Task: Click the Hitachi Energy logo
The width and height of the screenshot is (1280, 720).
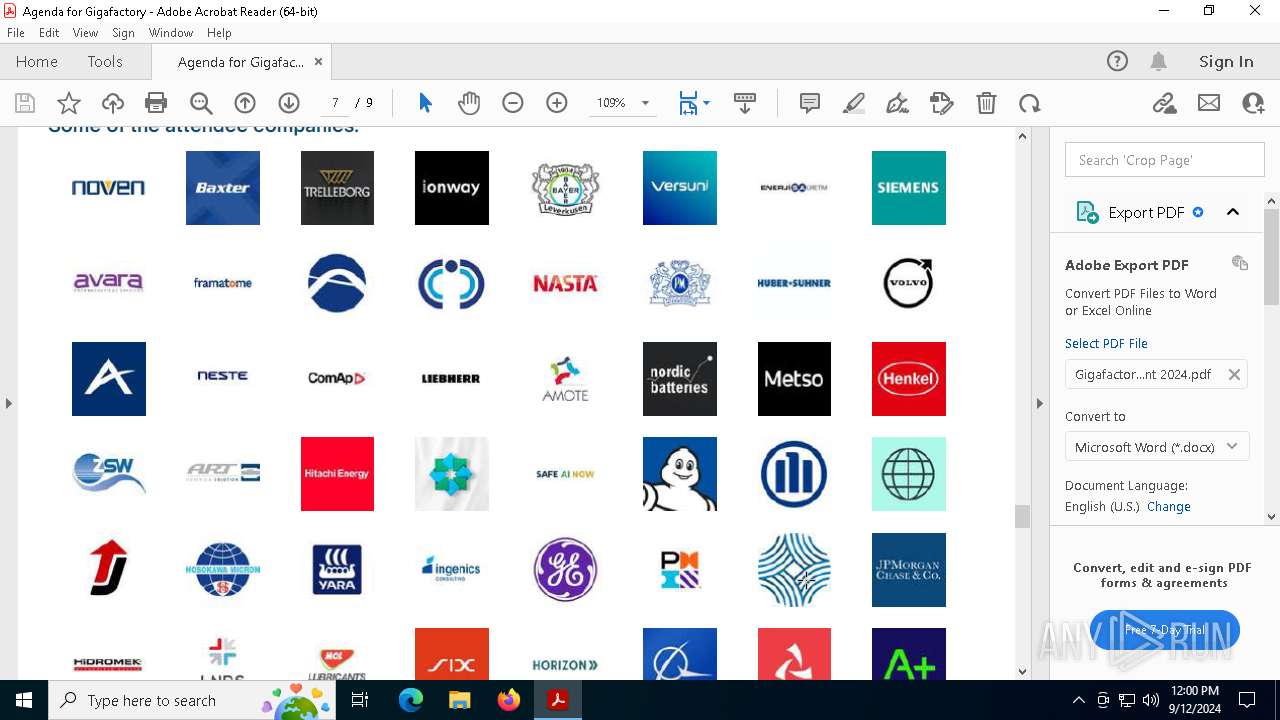Action: click(x=337, y=474)
